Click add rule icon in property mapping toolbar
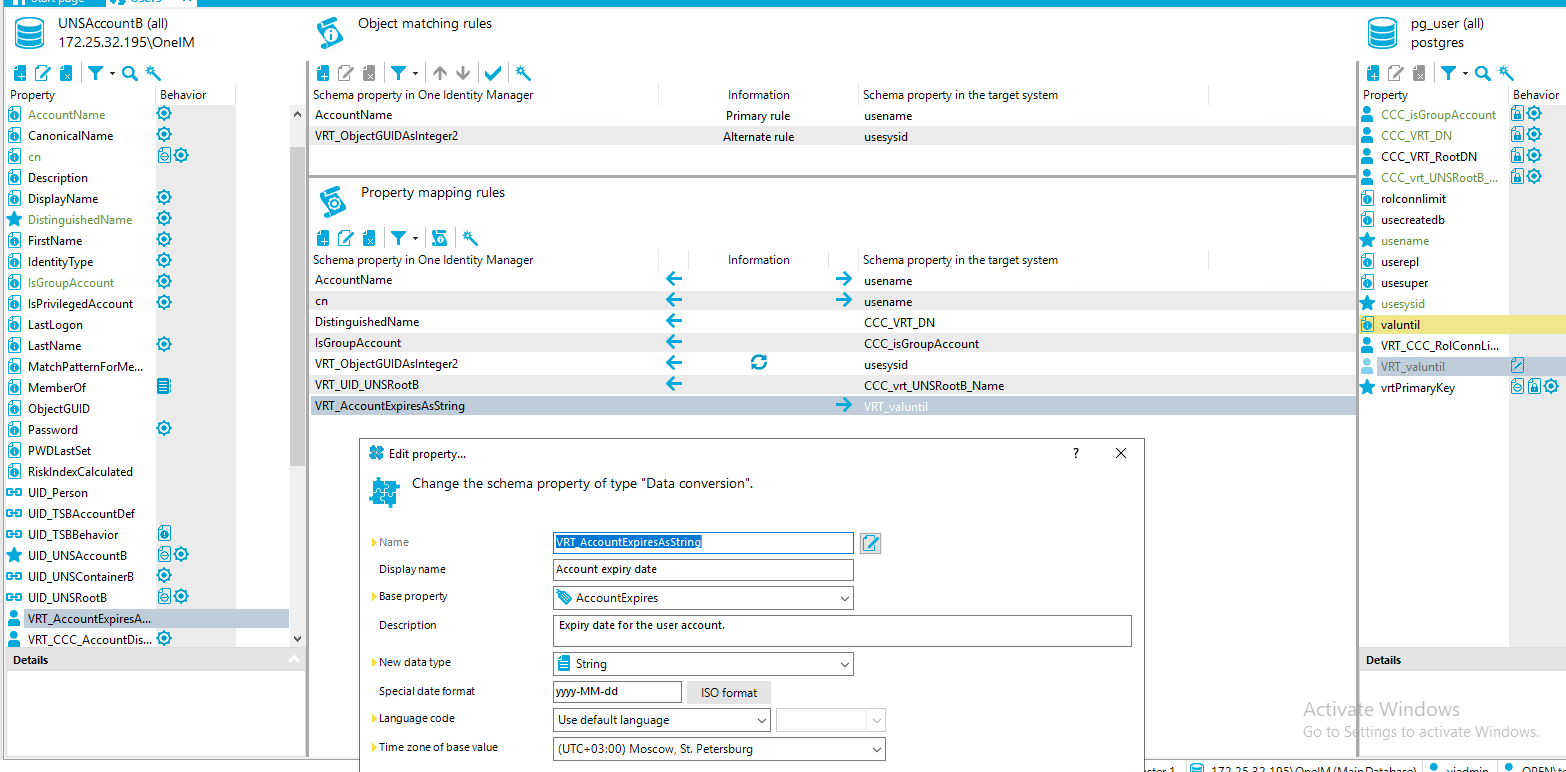This screenshot has height=772, width=1566. tap(323, 238)
